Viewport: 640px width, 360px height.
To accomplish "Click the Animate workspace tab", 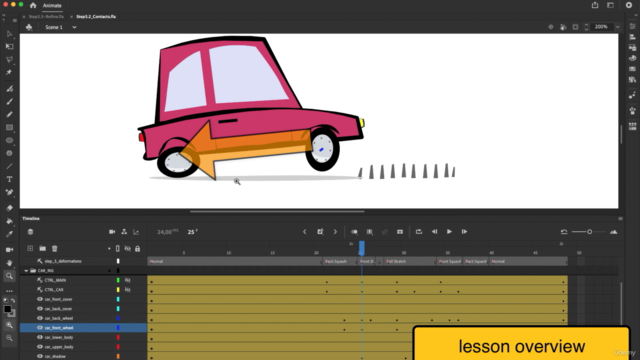I will [x=52, y=6].
